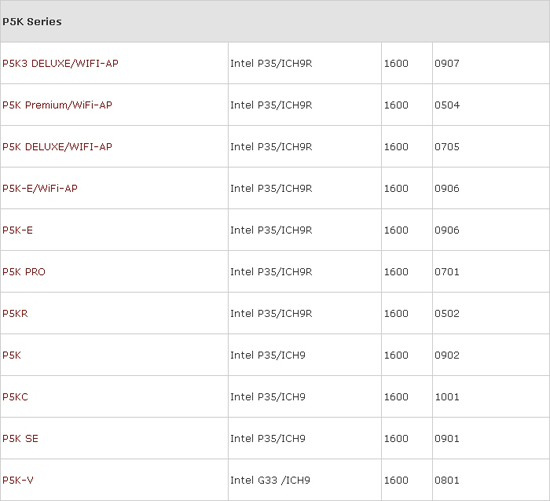Select the 0801 BIOS version cell
This screenshot has width=550, height=501.
pyautogui.click(x=491, y=480)
